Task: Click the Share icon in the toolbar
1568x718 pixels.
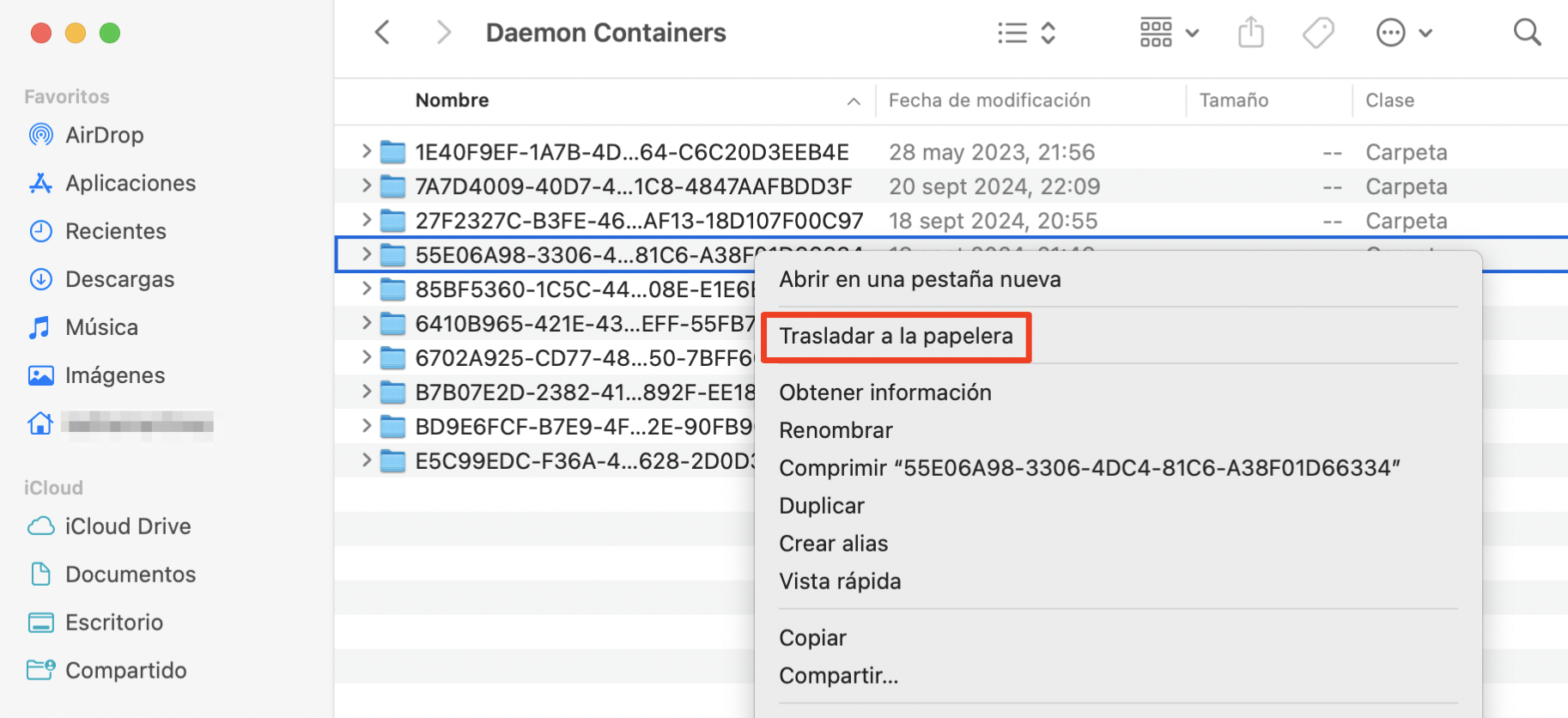Action: click(x=1250, y=32)
